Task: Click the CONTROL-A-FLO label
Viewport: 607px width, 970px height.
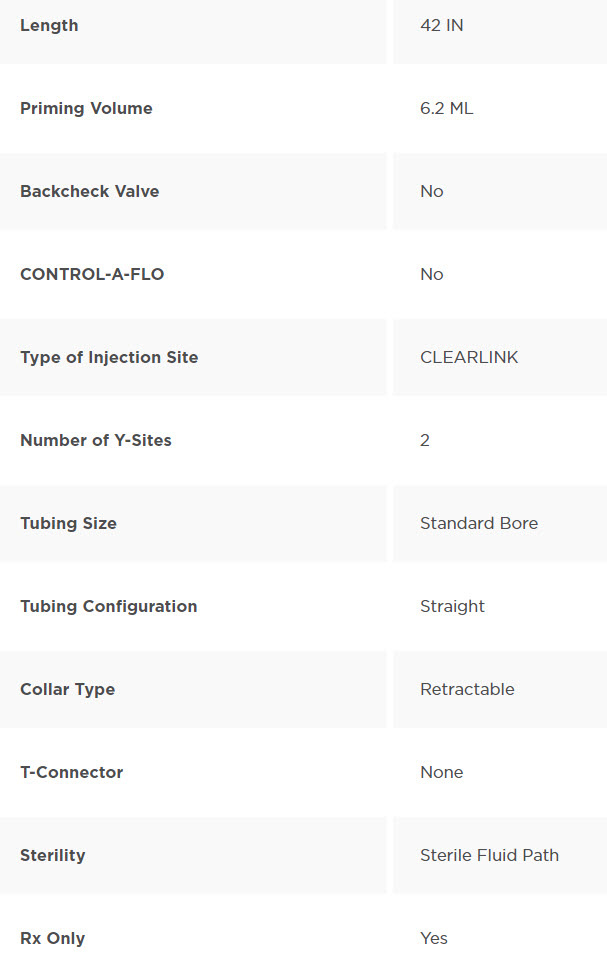Action: (92, 274)
